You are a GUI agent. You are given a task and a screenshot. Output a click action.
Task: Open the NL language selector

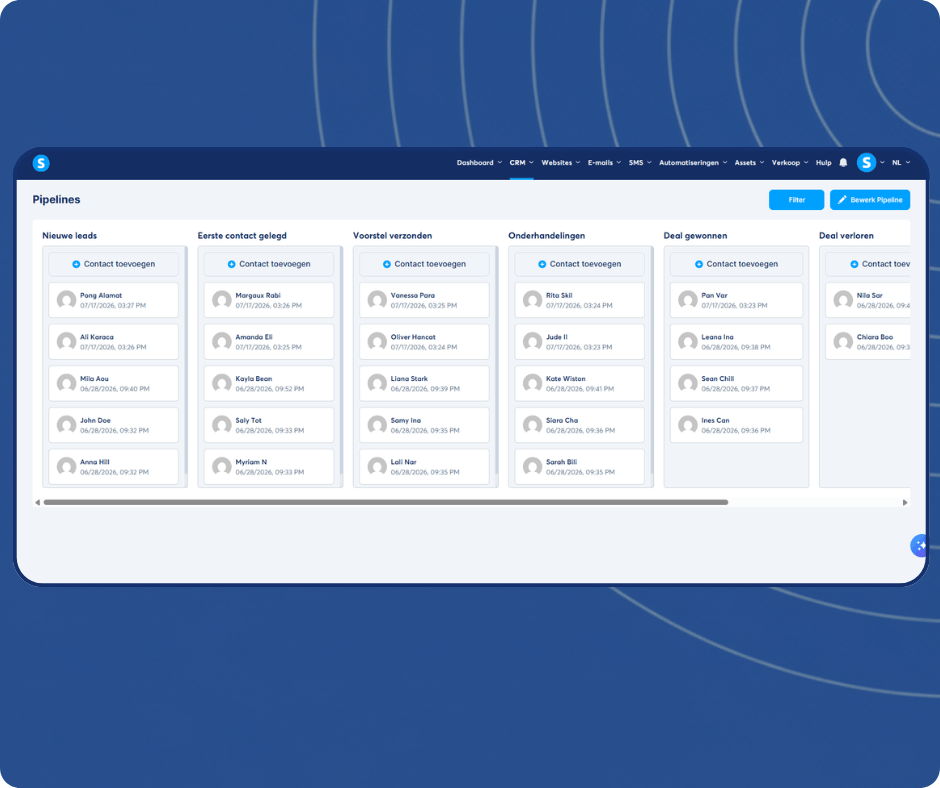pyautogui.click(x=900, y=163)
